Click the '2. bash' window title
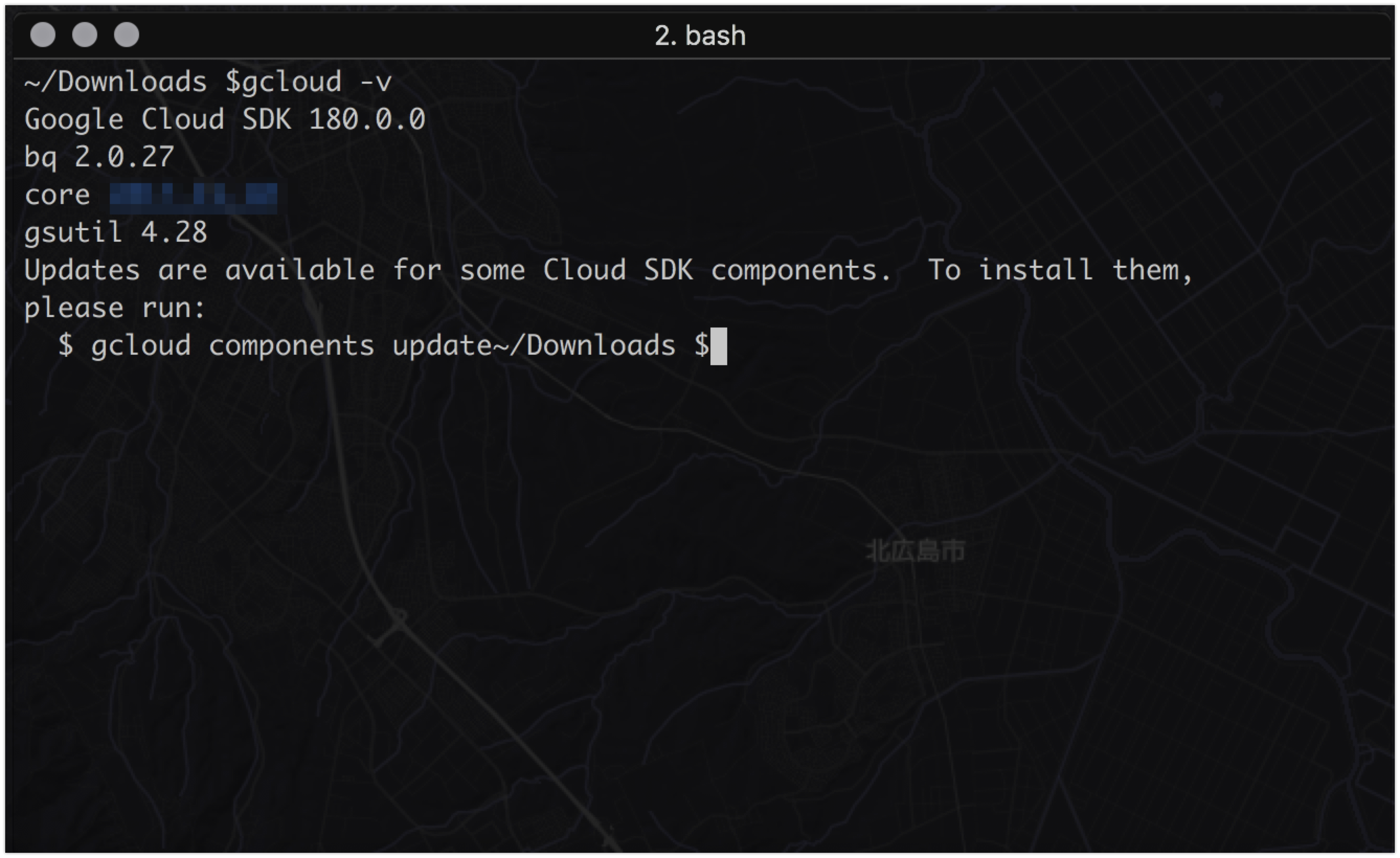Image resolution: width=1400 pixels, height=858 pixels. [700, 36]
